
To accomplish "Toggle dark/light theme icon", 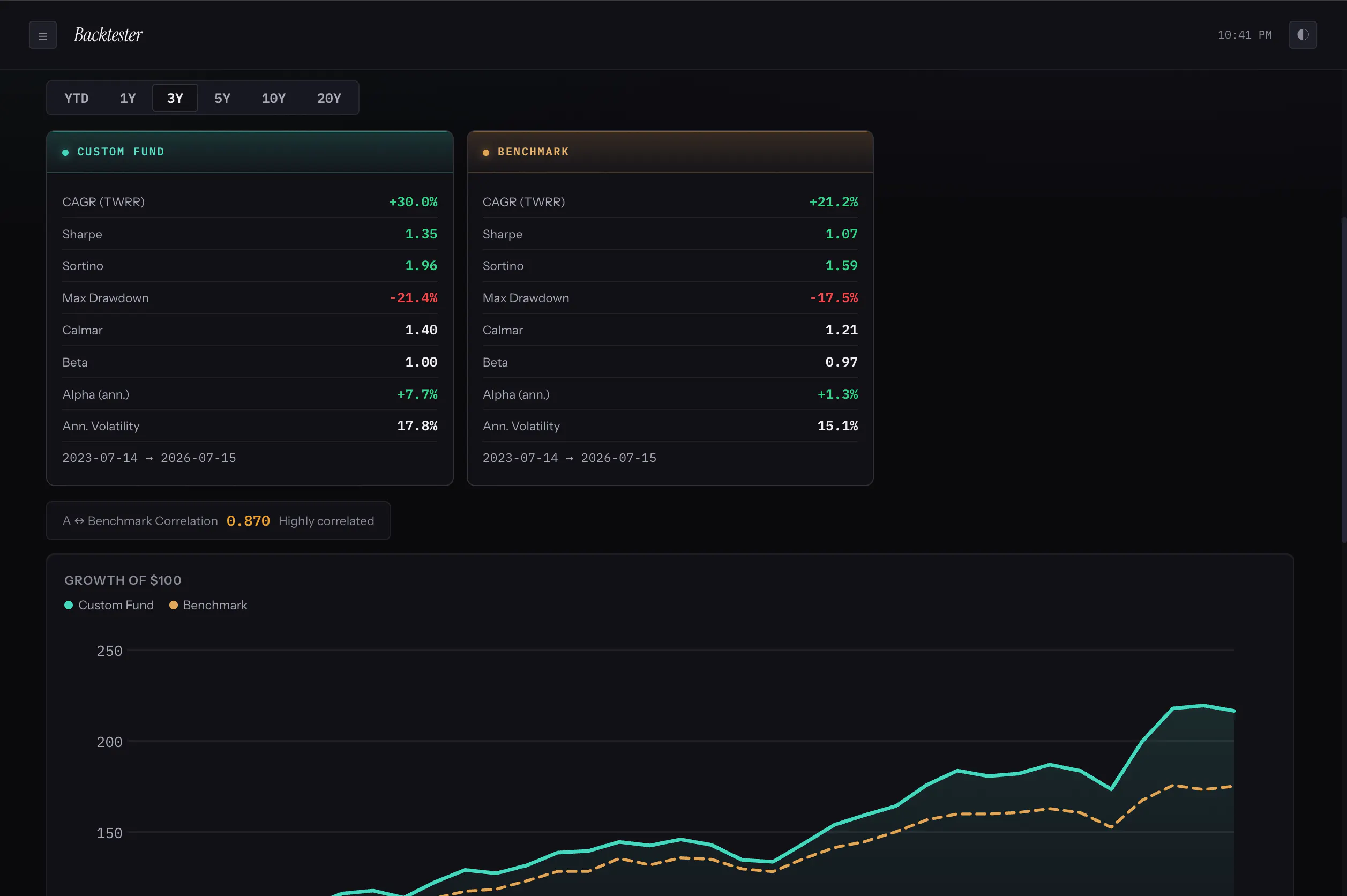I will 1303,35.
